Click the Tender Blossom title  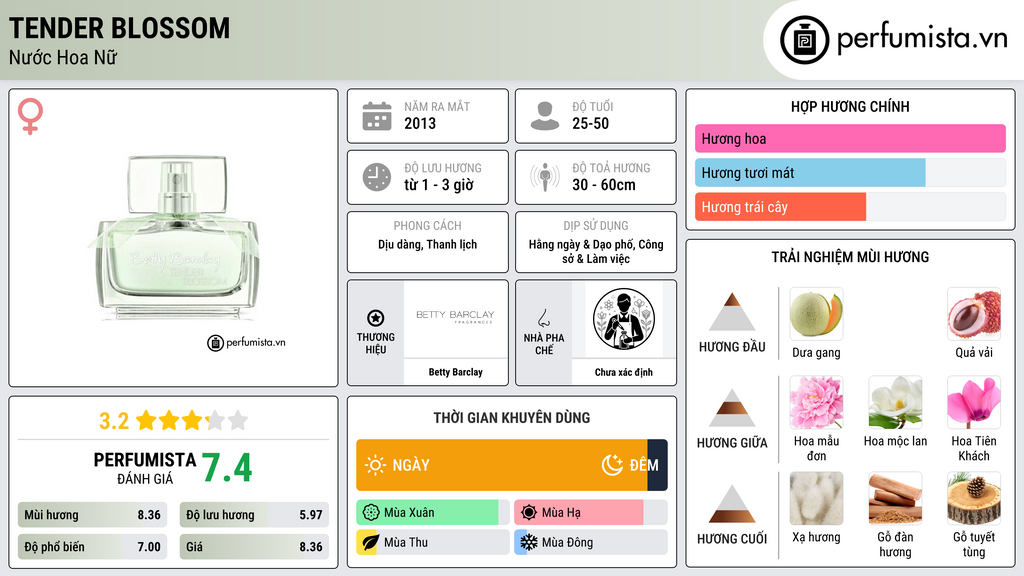(x=120, y=28)
